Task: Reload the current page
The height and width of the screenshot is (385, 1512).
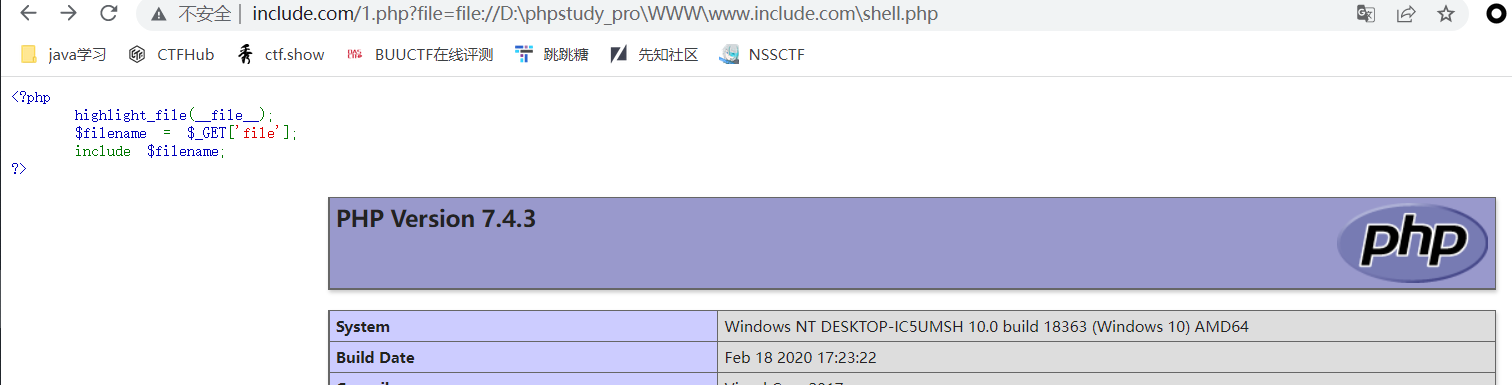Action: coord(109,14)
